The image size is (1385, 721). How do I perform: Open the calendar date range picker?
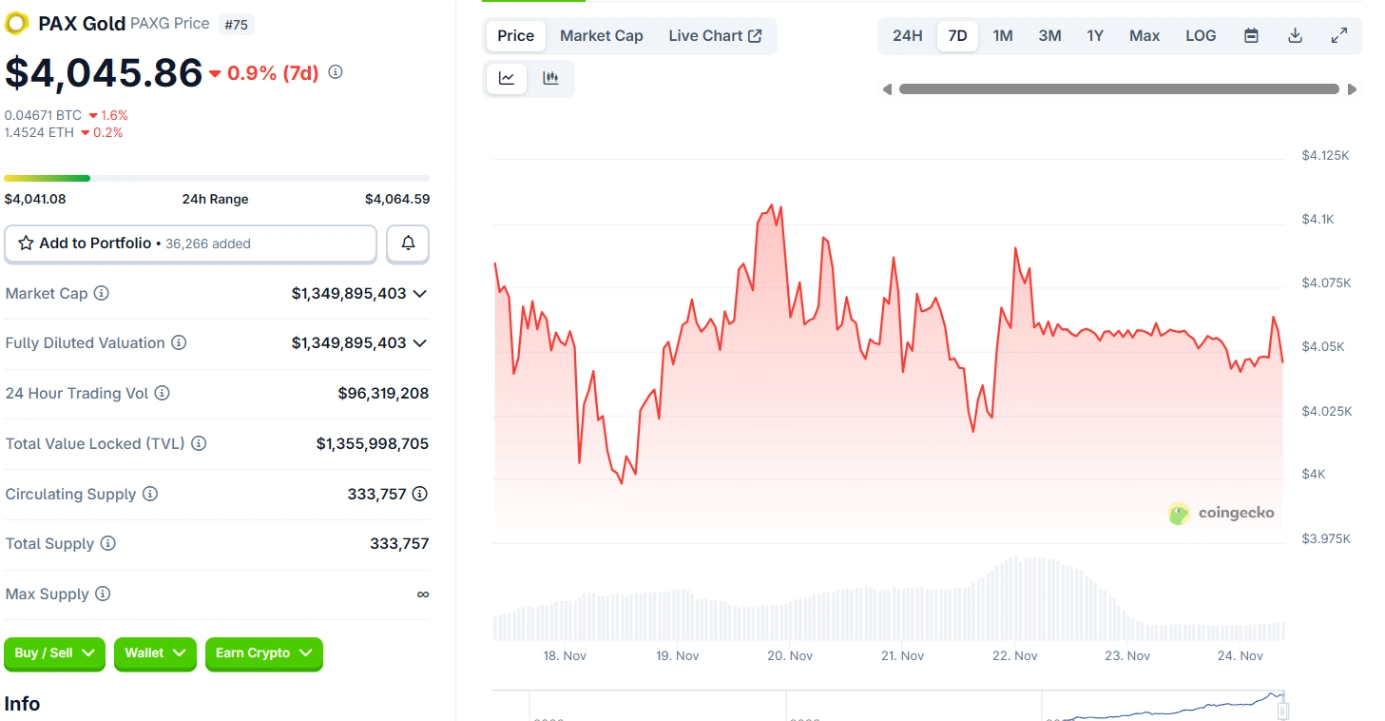[1251, 36]
